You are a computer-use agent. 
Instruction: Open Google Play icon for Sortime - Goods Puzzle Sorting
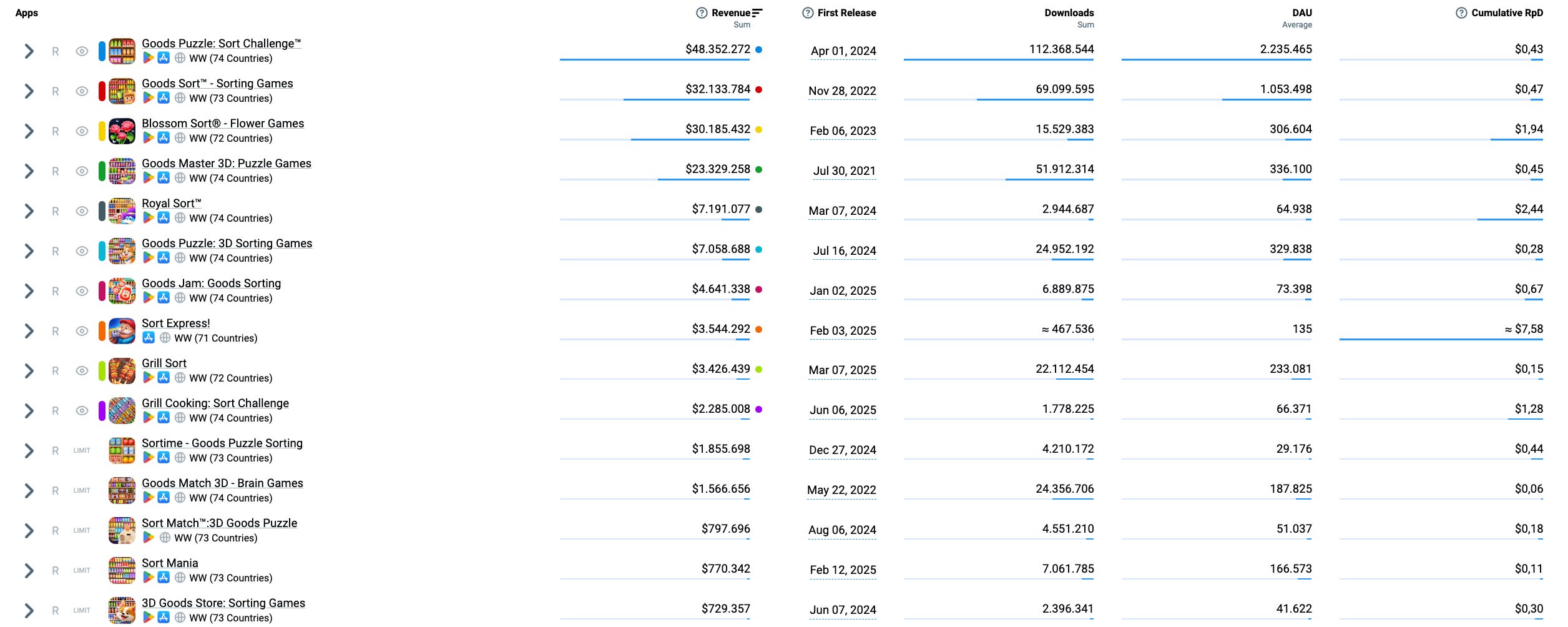[149, 458]
